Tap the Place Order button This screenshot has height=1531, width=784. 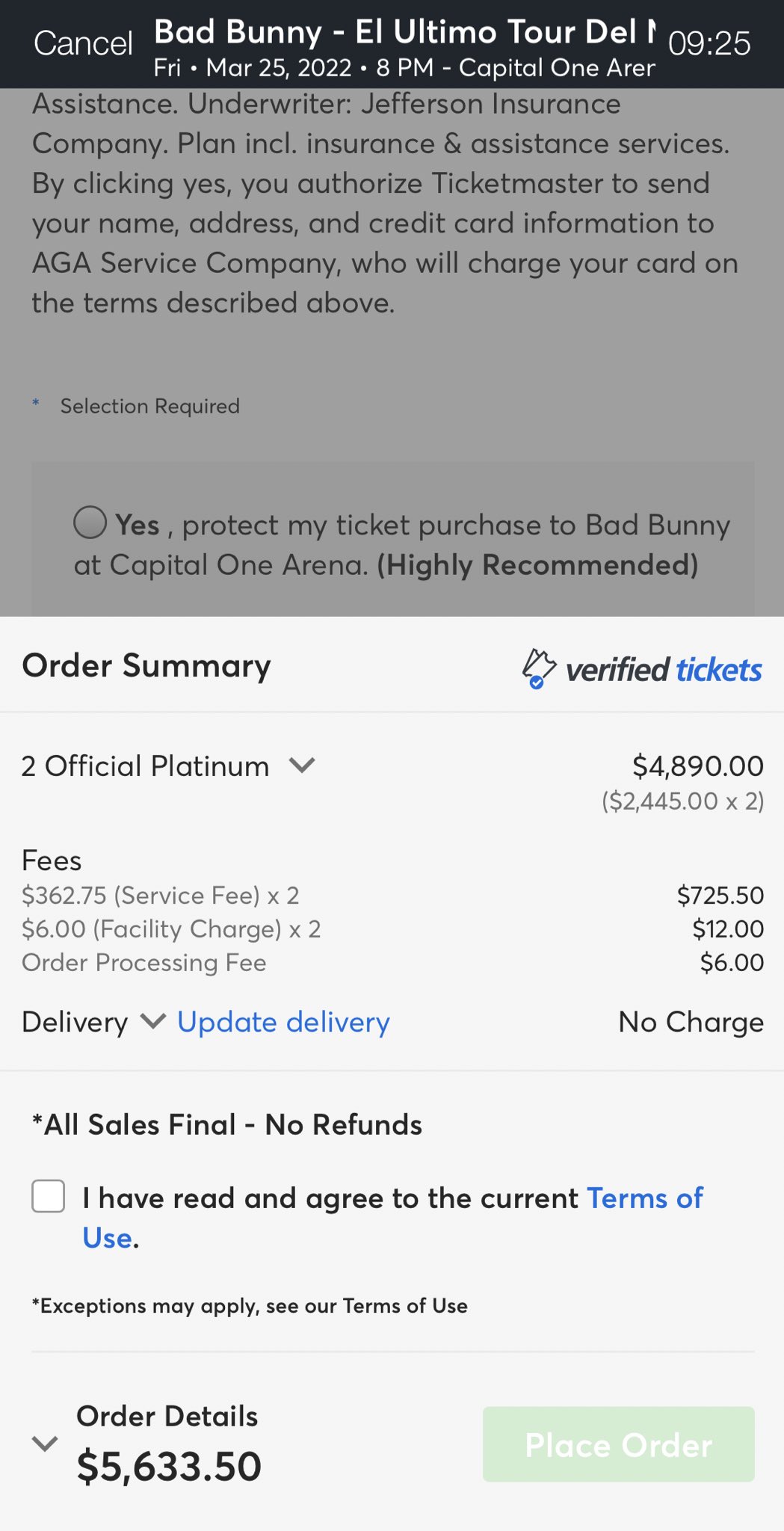tap(618, 1444)
